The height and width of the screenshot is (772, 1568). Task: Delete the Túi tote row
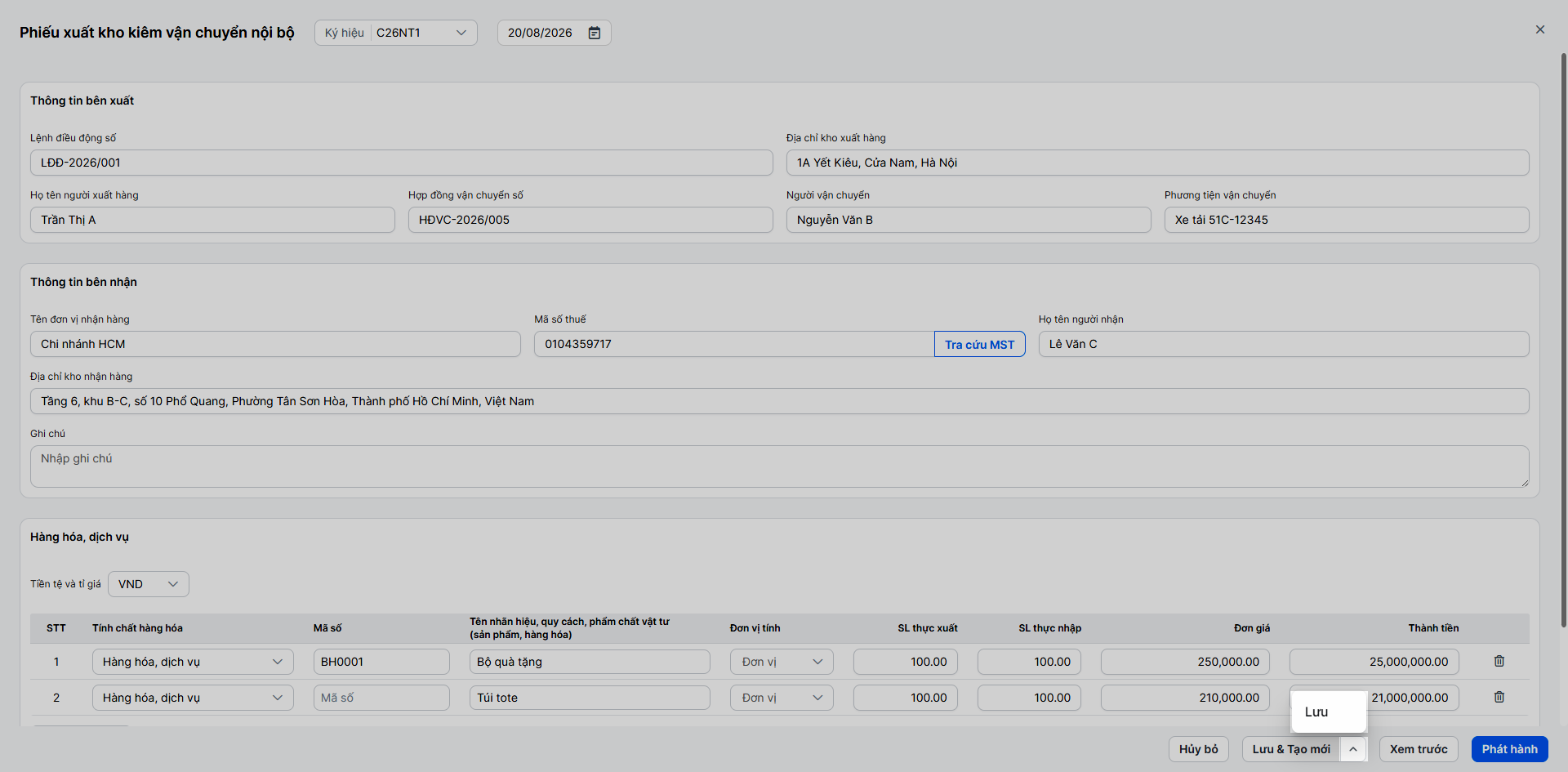[x=1499, y=697]
